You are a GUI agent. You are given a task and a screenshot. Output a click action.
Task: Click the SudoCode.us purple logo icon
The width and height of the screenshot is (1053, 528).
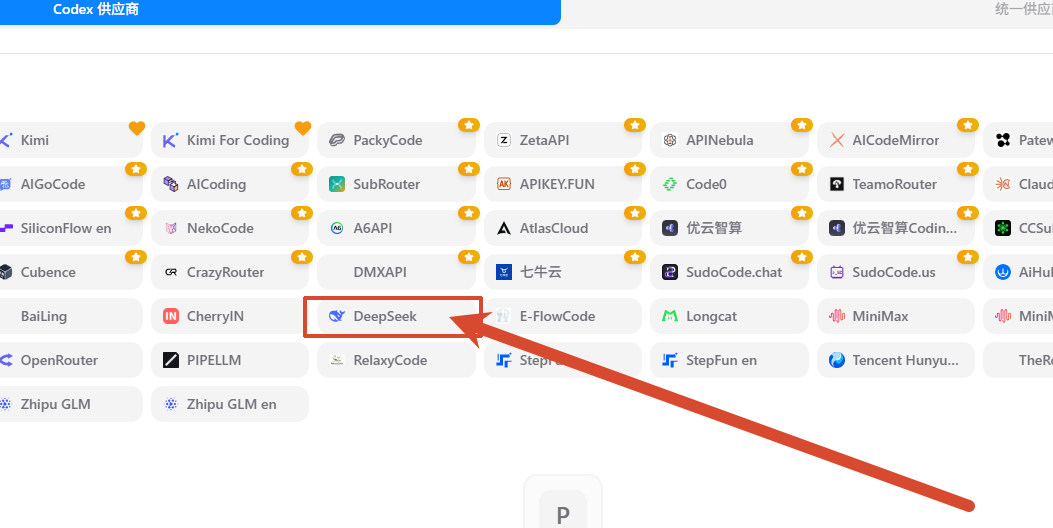click(837, 272)
